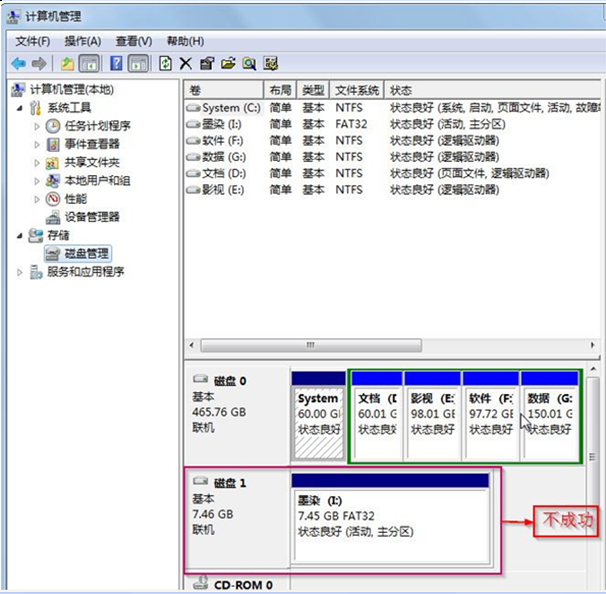Click the 文件系统 column header
606x594 pixels.
tap(358, 90)
